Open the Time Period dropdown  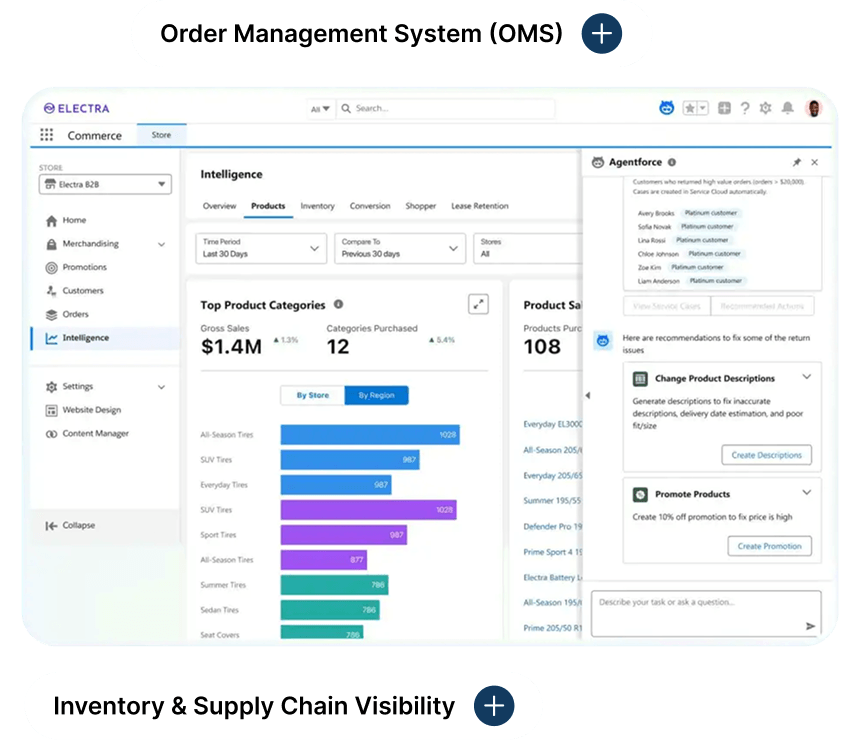coord(261,248)
